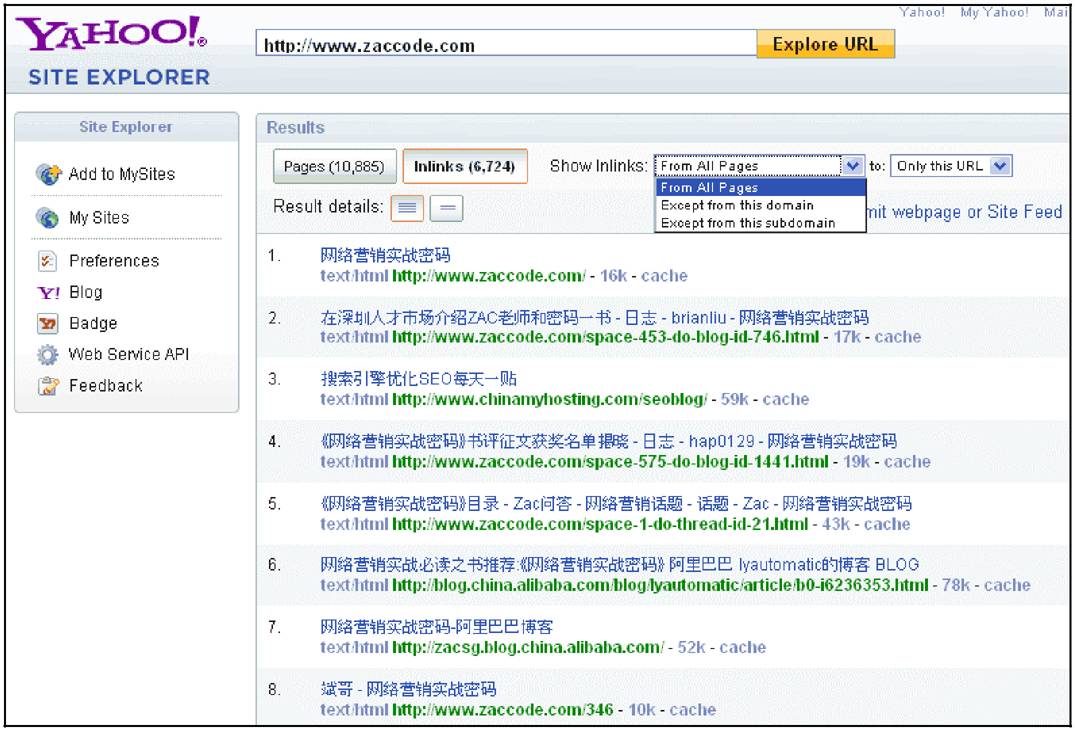
Task: Click the space-575-do-blog-id-1441.html URL
Action: pos(610,461)
